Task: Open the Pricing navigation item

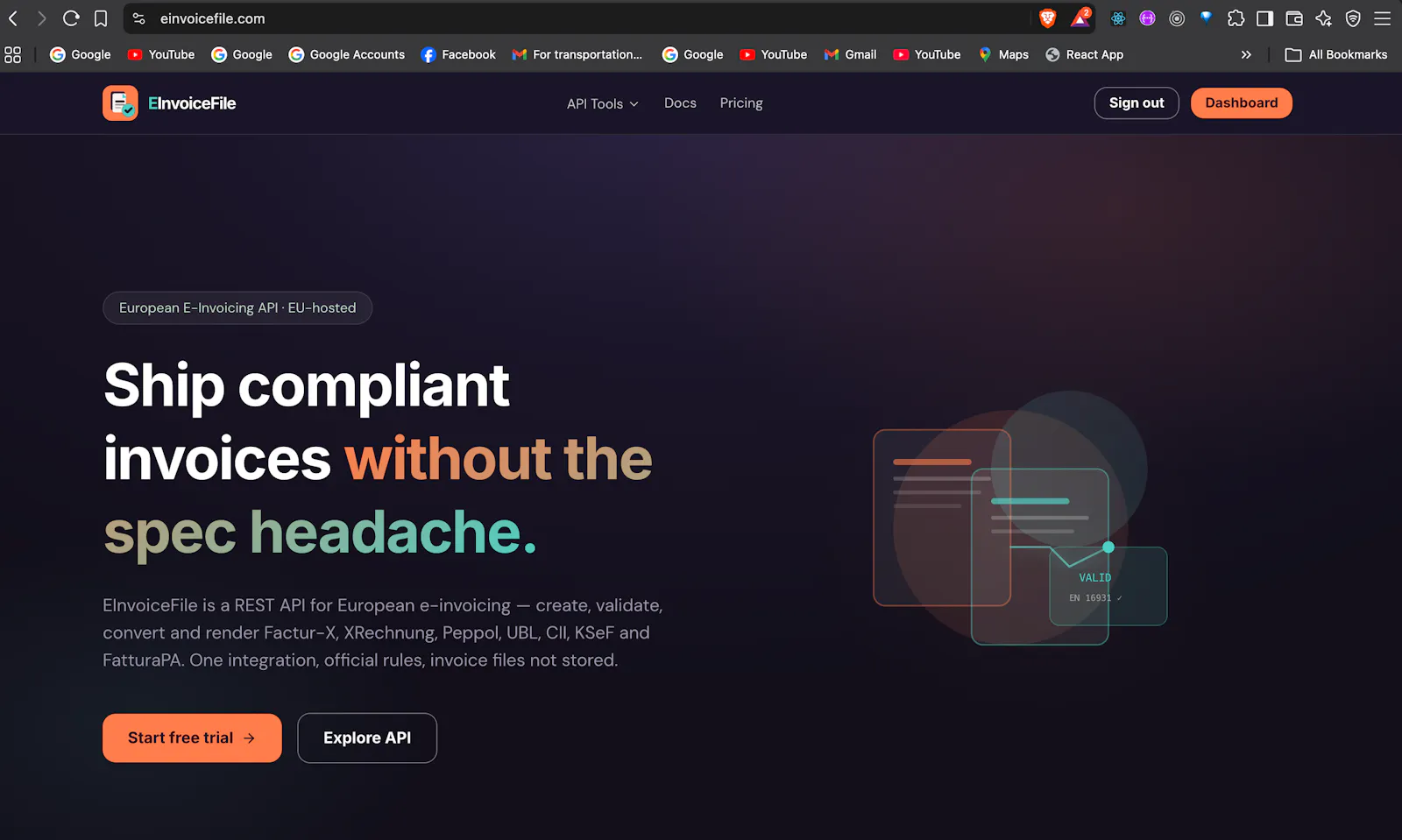Action: 741,103
